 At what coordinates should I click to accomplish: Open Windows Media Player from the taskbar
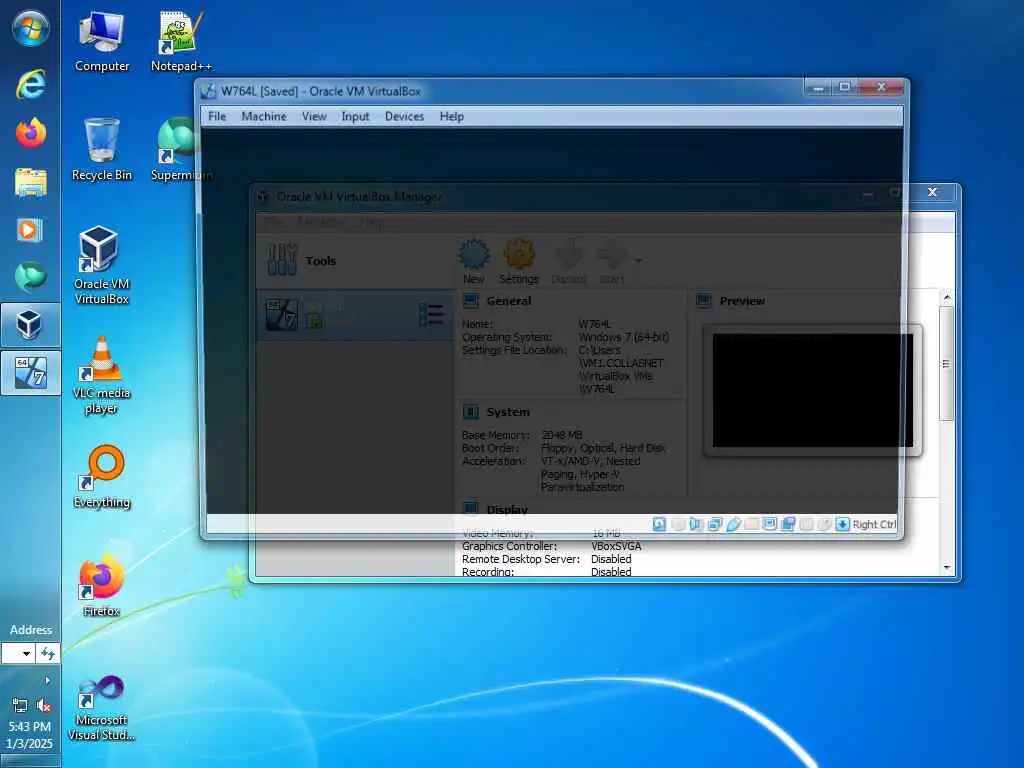click(x=30, y=230)
